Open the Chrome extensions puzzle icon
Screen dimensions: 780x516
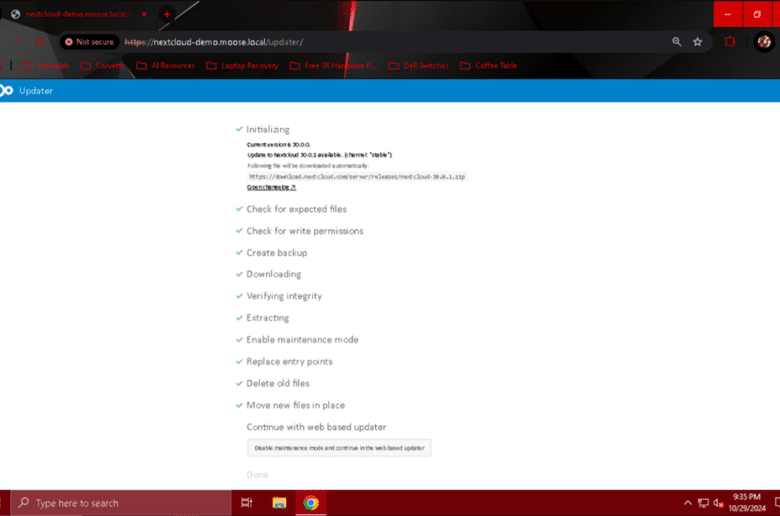[x=730, y=42]
